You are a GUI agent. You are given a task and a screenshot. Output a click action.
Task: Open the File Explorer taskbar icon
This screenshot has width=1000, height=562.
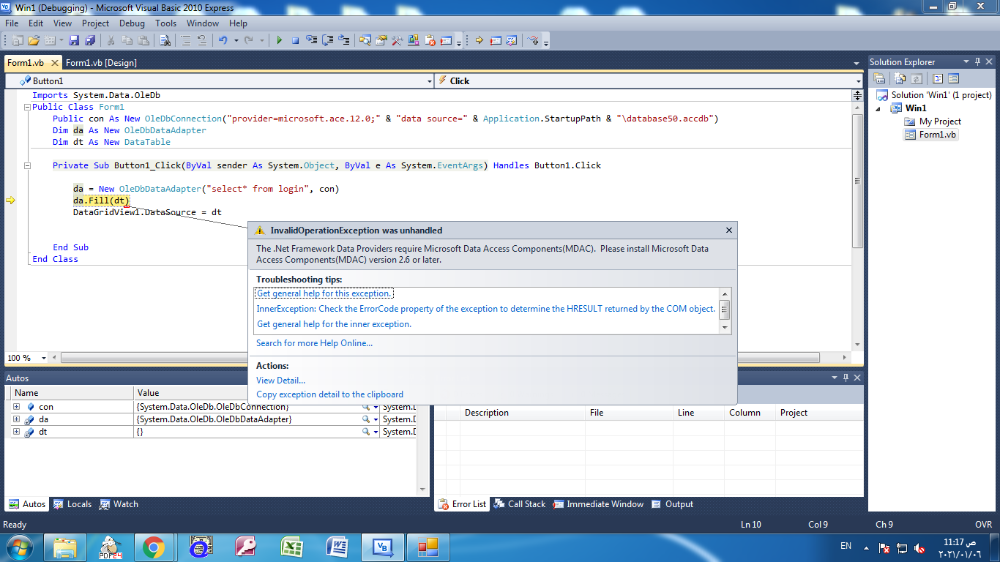pos(64,547)
